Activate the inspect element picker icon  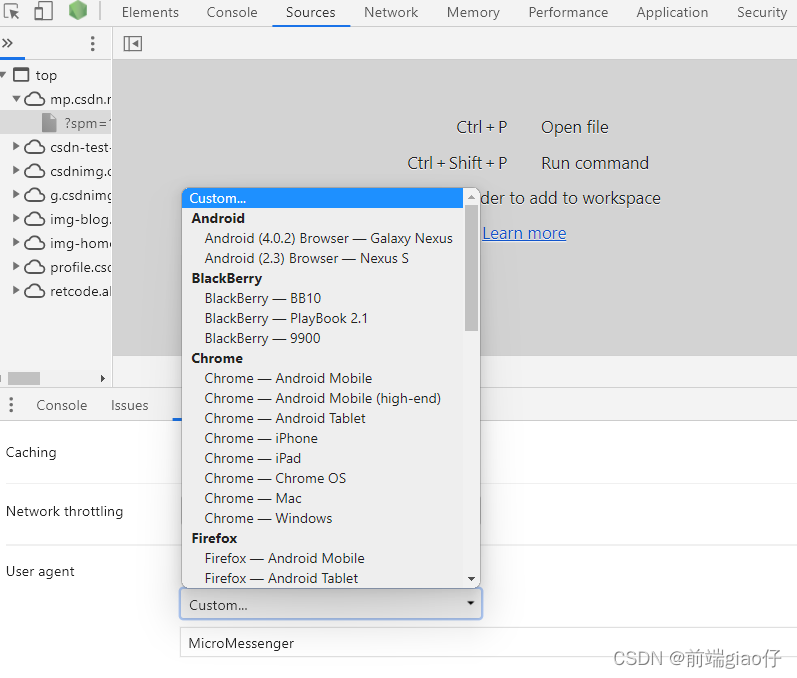click(11, 11)
